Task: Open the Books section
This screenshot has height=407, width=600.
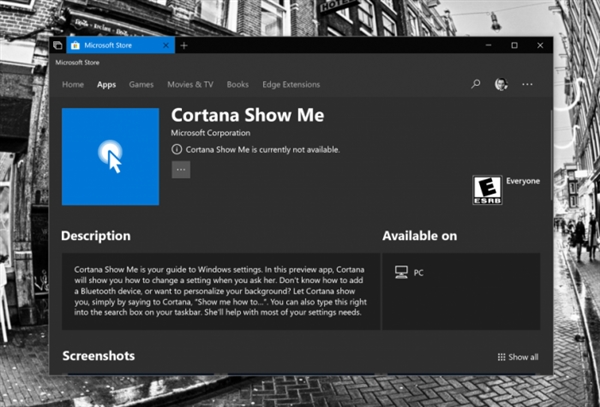Action: [x=237, y=84]
